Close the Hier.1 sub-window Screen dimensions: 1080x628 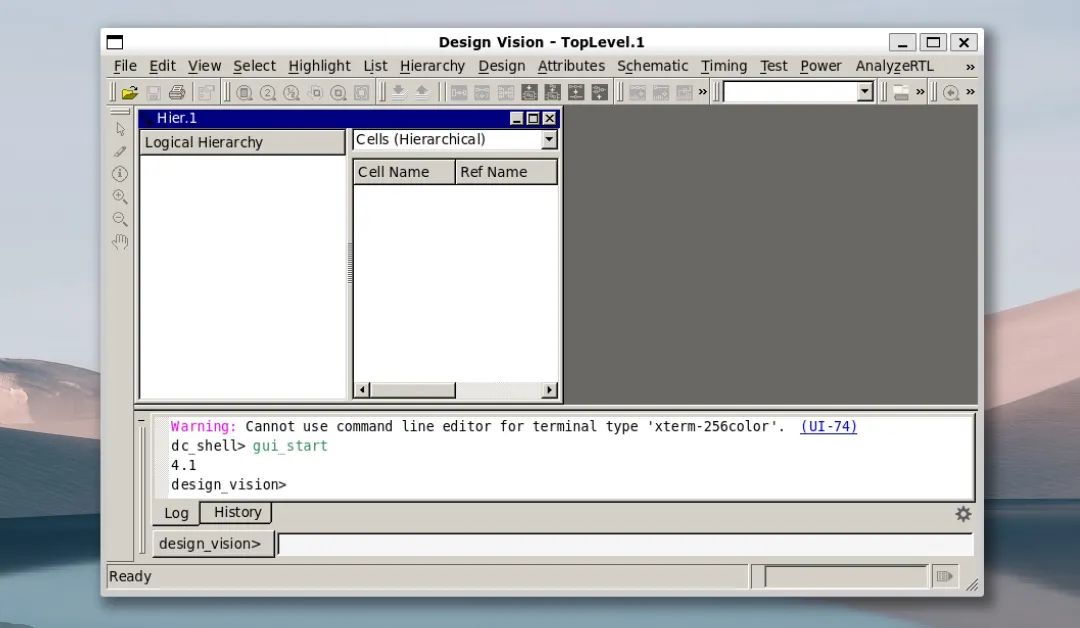point(550,118)
